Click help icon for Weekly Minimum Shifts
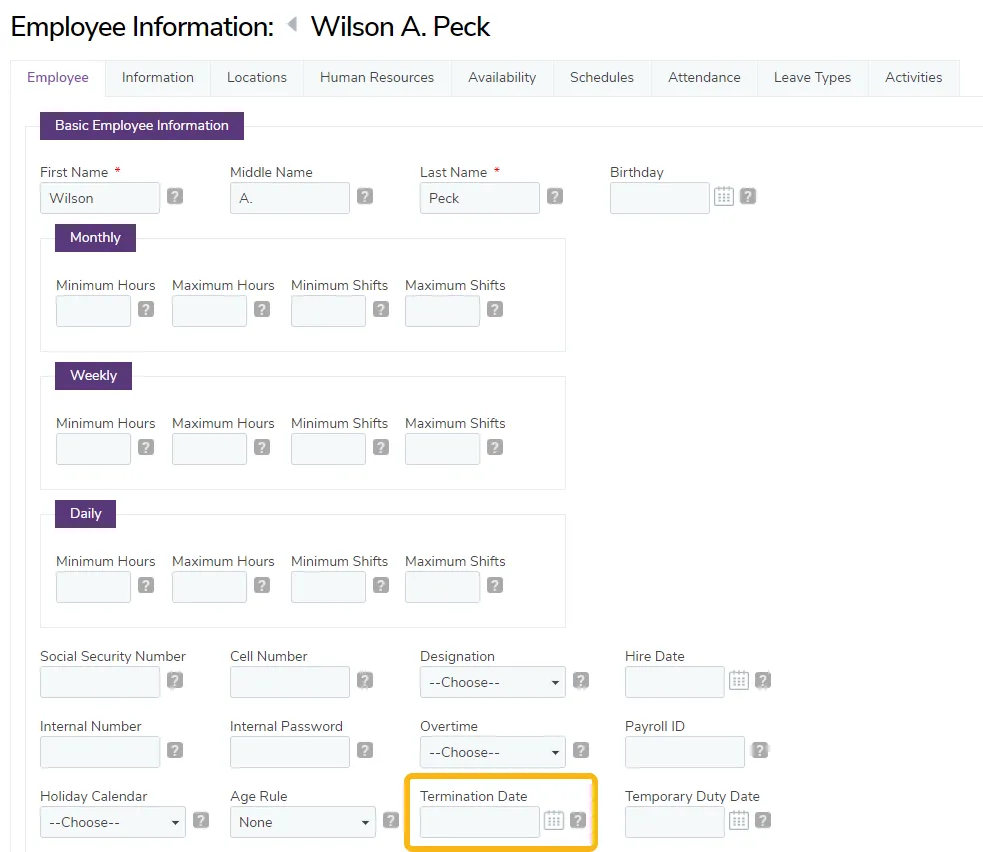The width and height of the screenshot is (983, 852). pyautogui.click(x=381, y=447)
